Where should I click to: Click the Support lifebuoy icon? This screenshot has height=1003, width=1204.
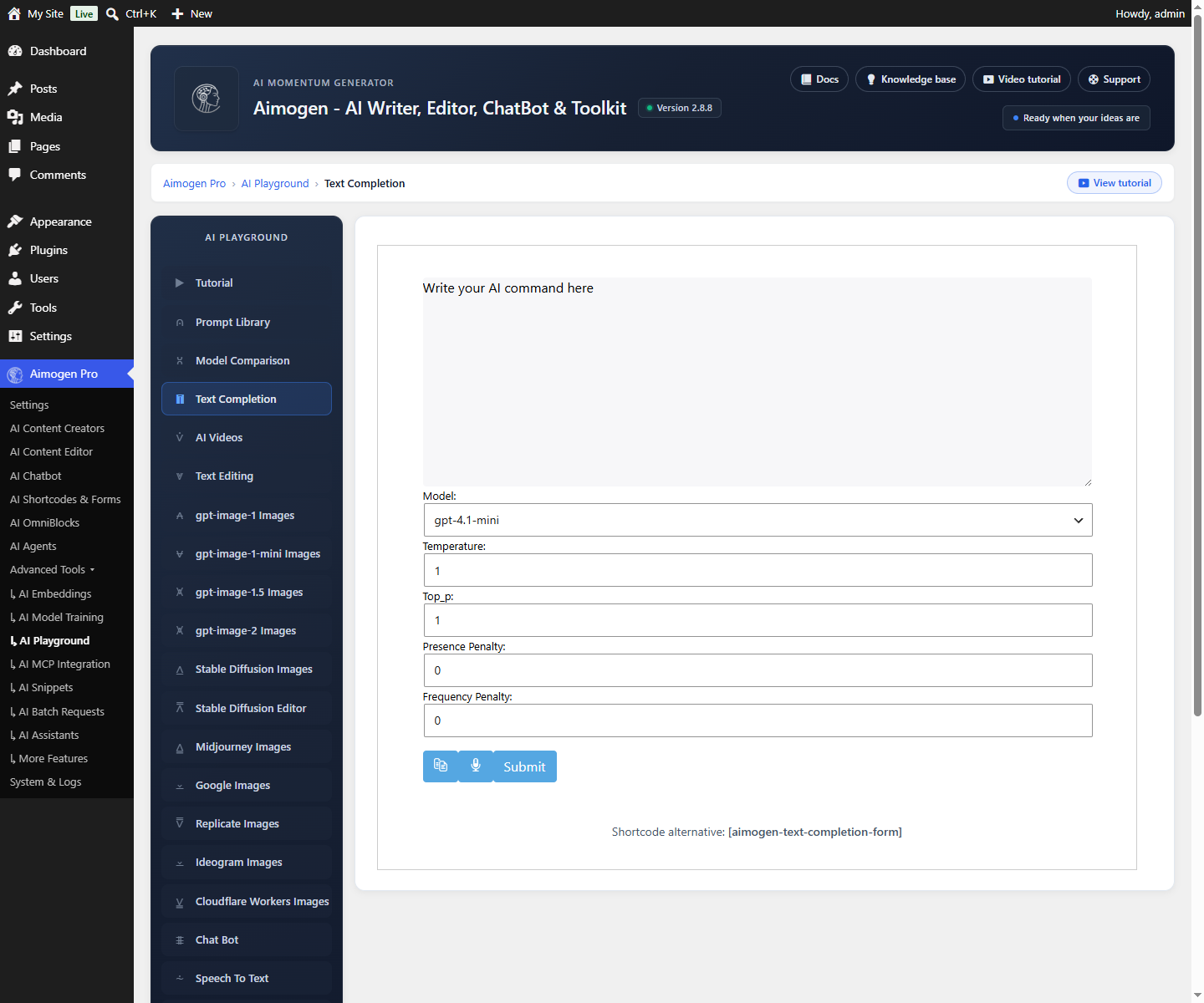pos(1094,79)
